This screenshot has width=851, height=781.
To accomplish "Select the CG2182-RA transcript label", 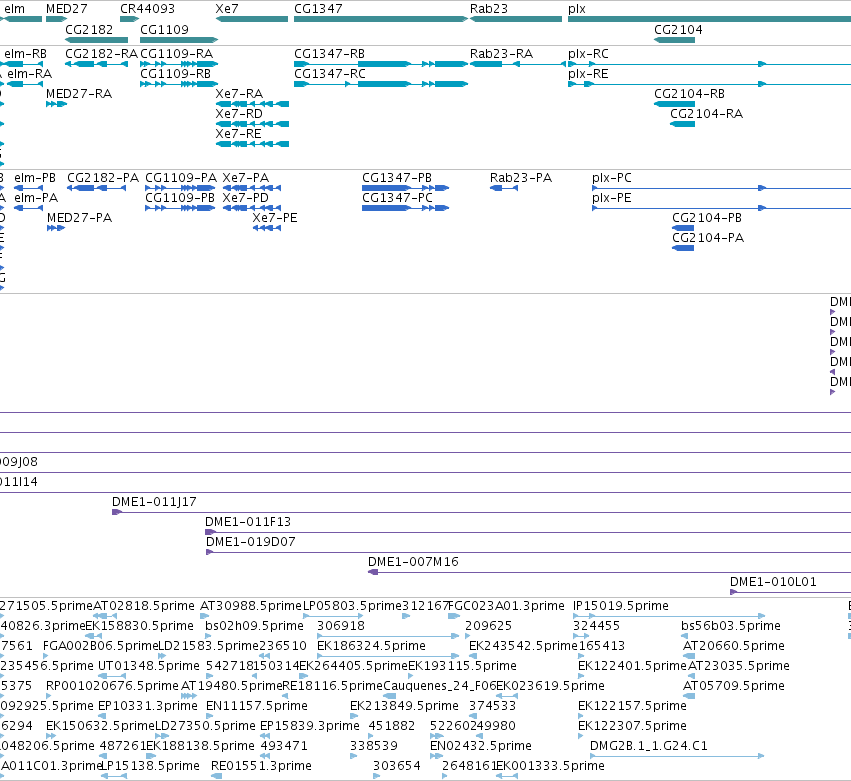I will tap(101, 54).
